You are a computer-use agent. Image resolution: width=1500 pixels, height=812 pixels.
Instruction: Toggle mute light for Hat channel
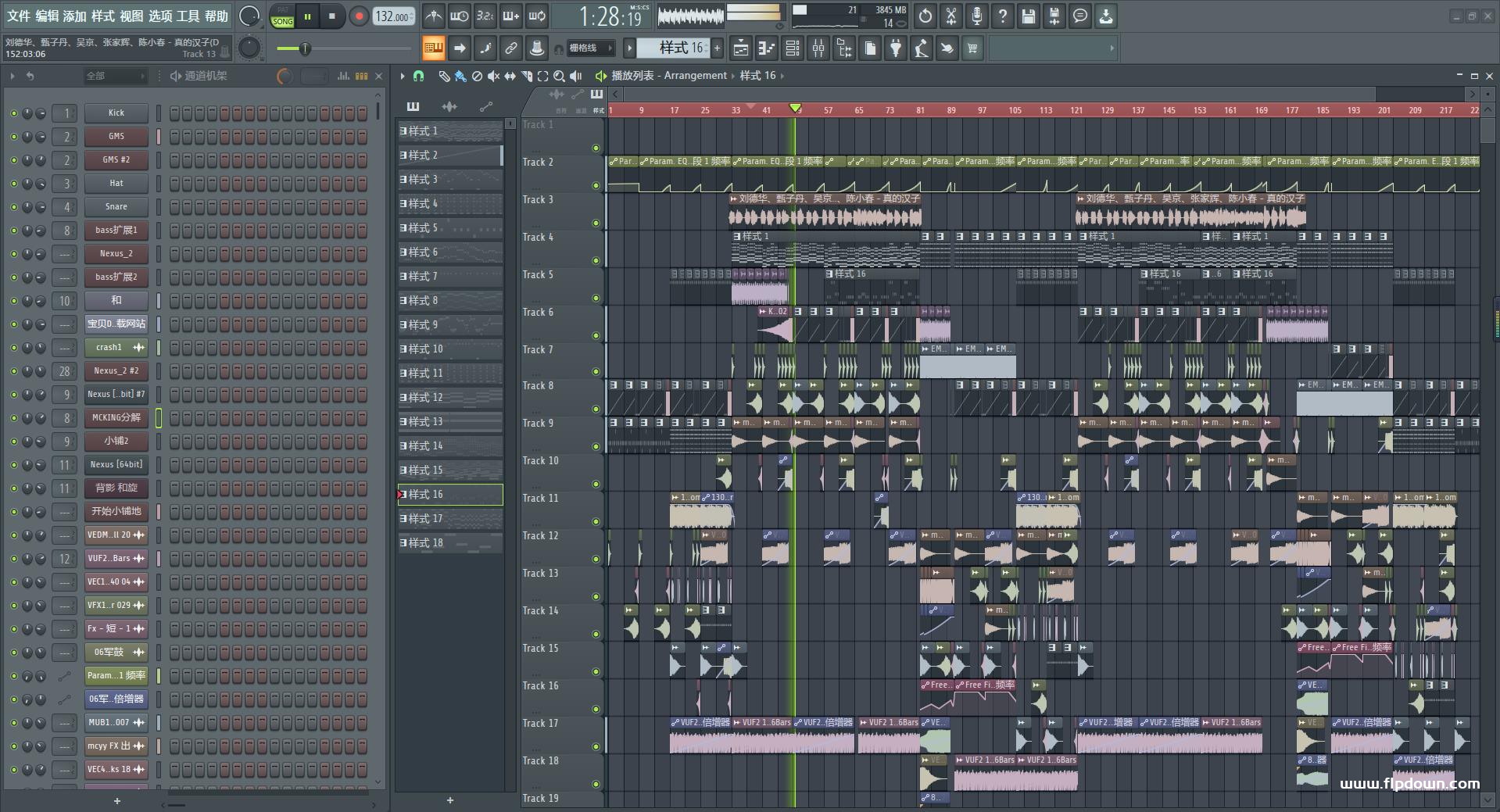coord(13,184)
